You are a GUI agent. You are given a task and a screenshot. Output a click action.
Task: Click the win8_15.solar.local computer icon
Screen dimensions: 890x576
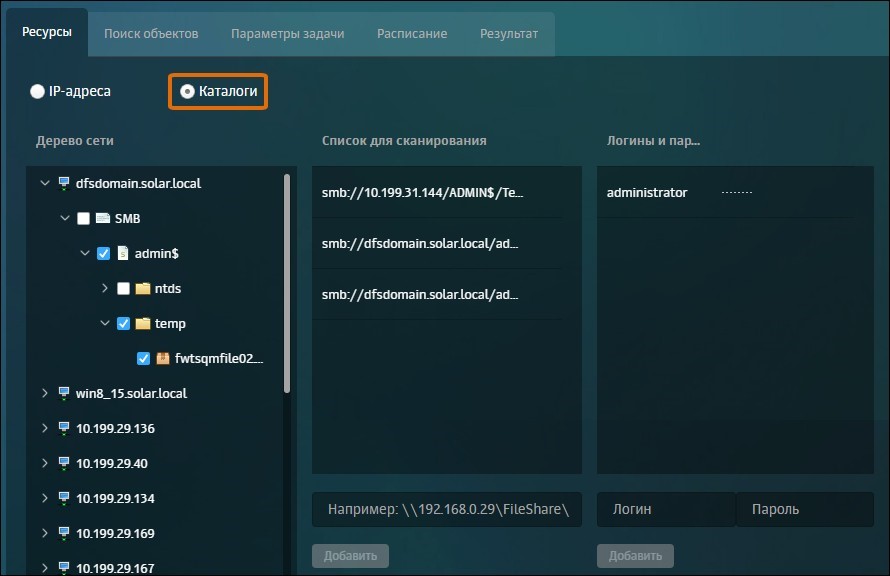point(64,393)
